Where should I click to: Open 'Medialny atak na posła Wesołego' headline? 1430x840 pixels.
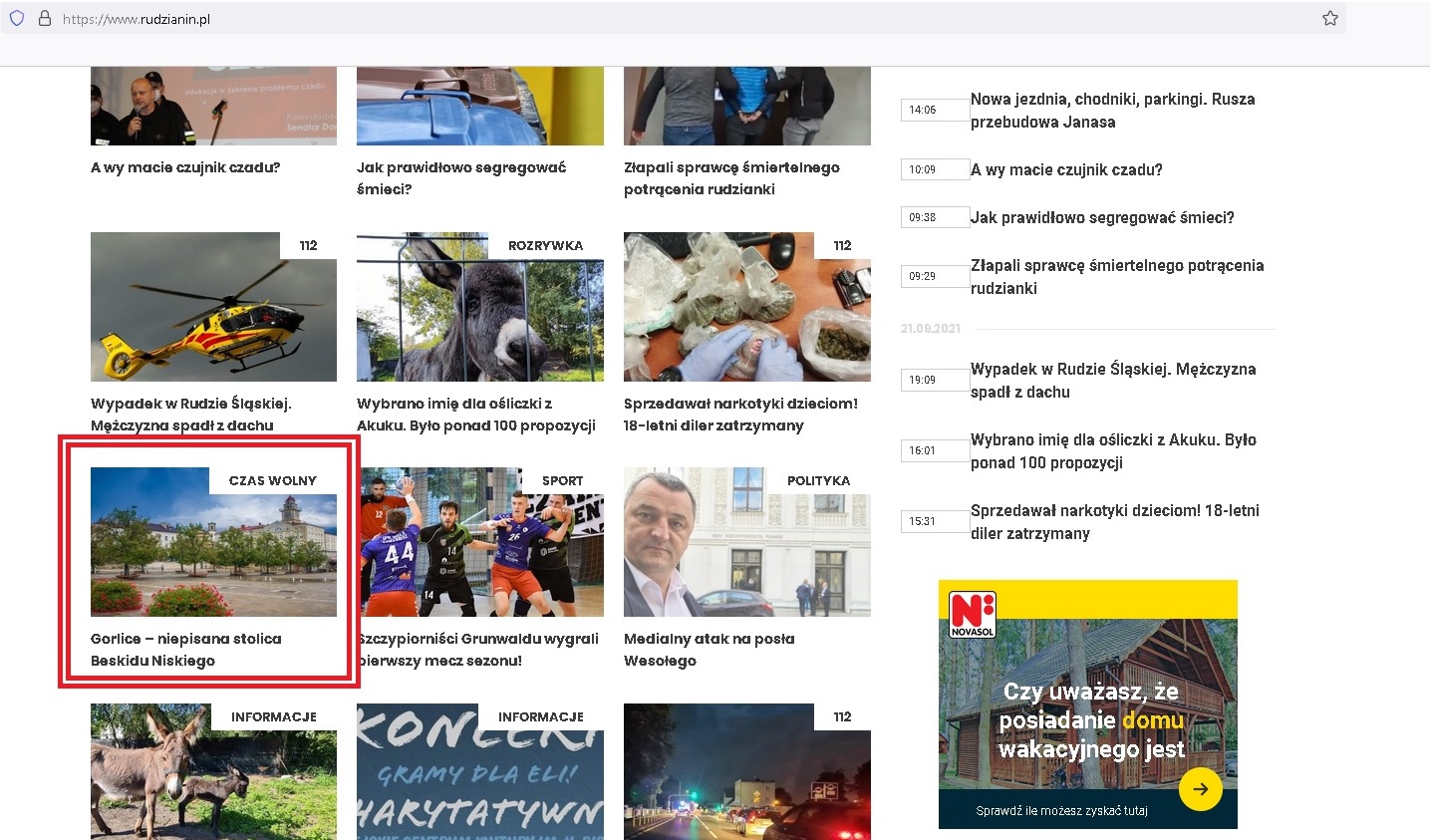710,650
